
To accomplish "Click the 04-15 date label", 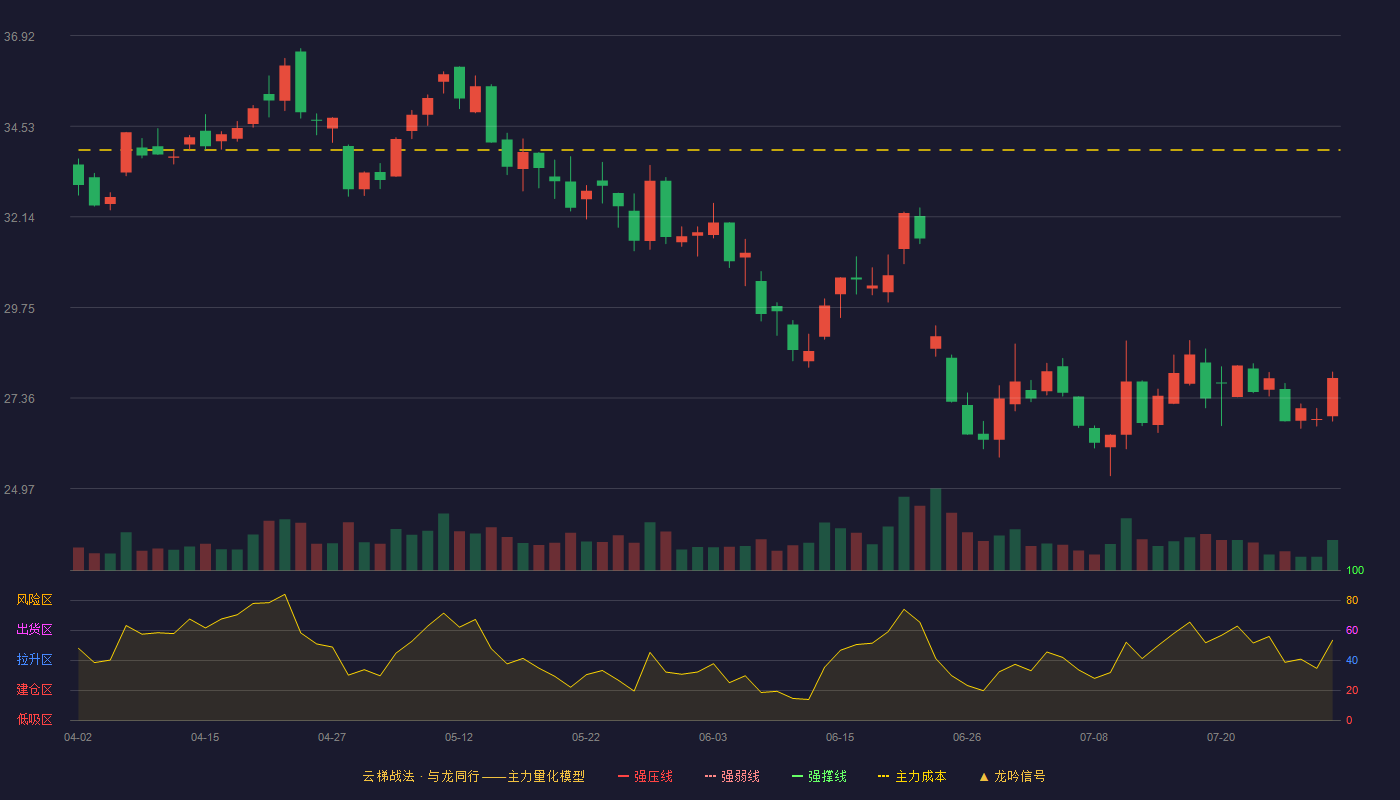I will click(205, 737).
